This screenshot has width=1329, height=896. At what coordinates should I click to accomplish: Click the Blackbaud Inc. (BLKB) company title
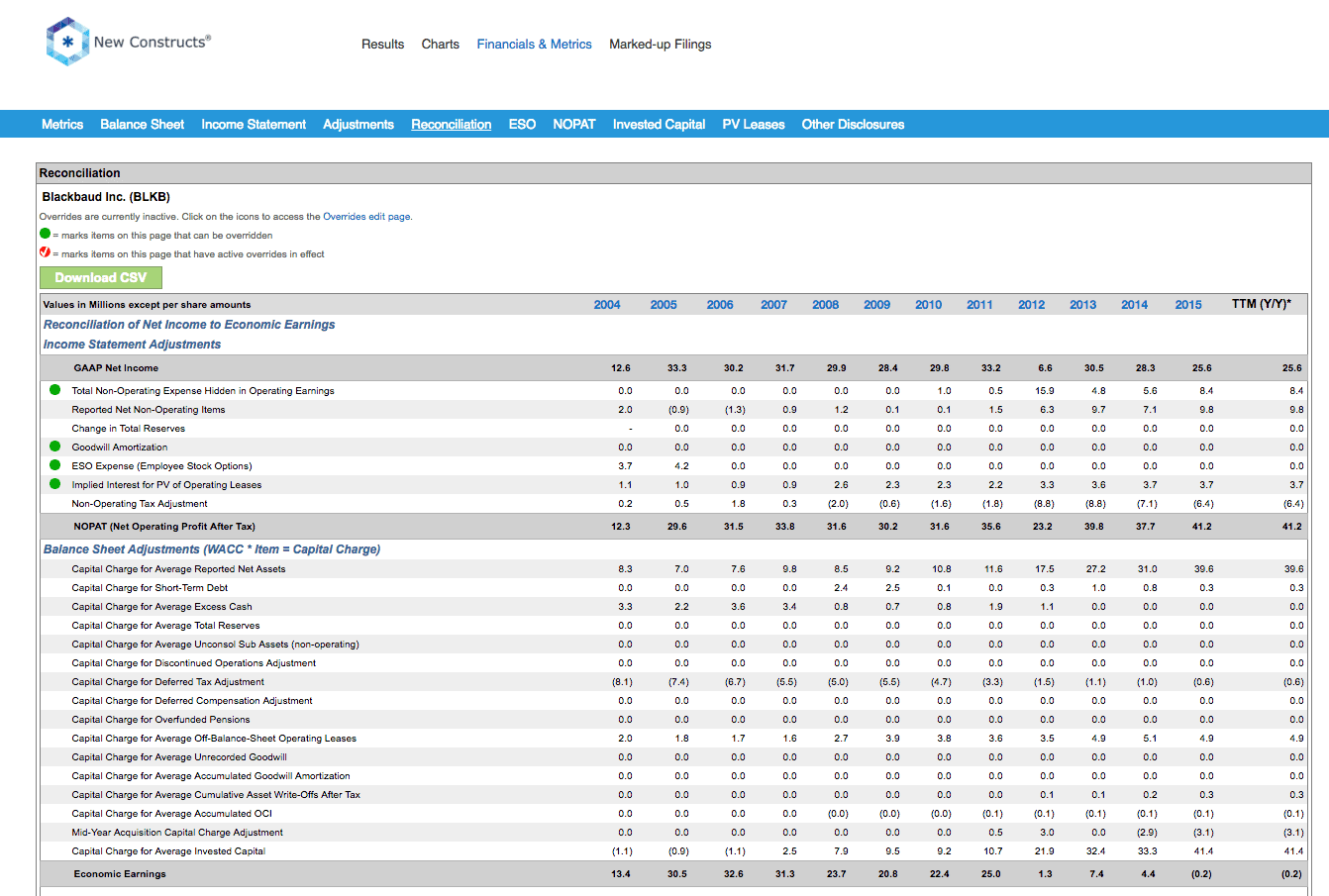click(106, 197)
